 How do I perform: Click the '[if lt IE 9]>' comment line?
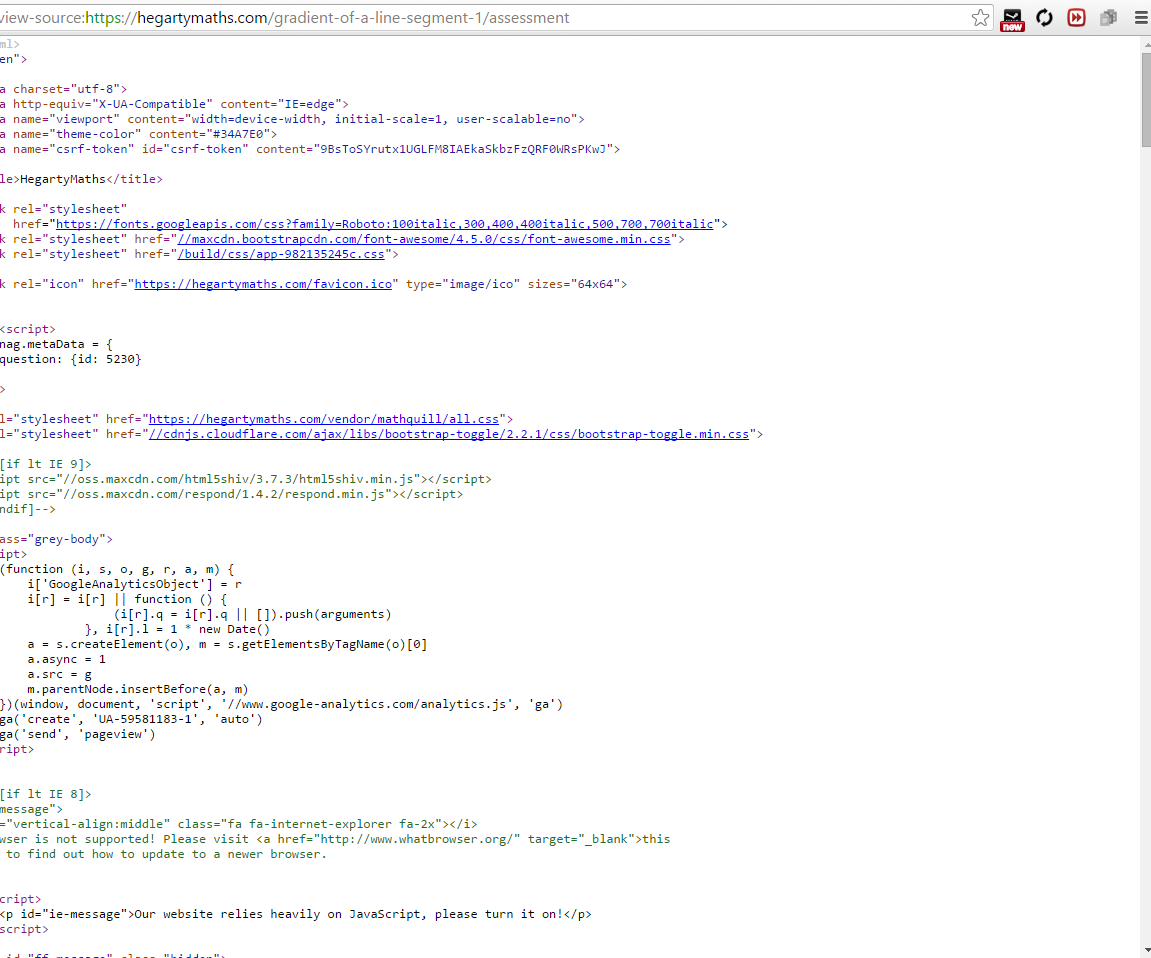click(46, 464)
